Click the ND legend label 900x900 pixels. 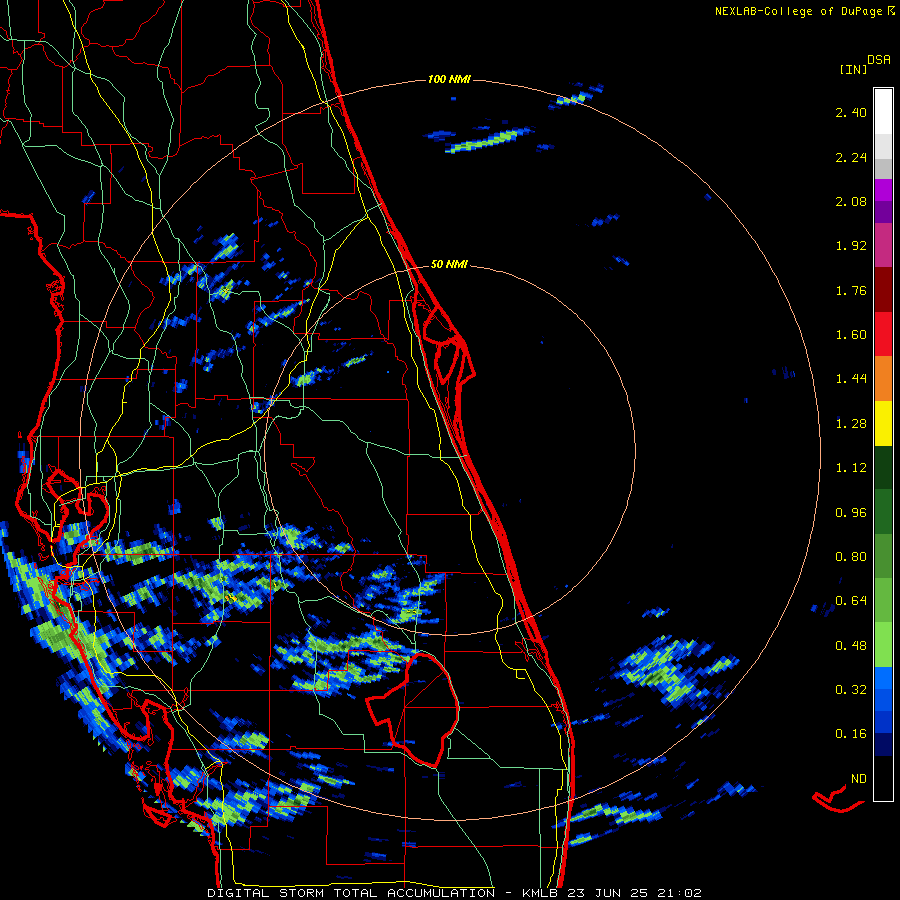click(x=859, y=779)
